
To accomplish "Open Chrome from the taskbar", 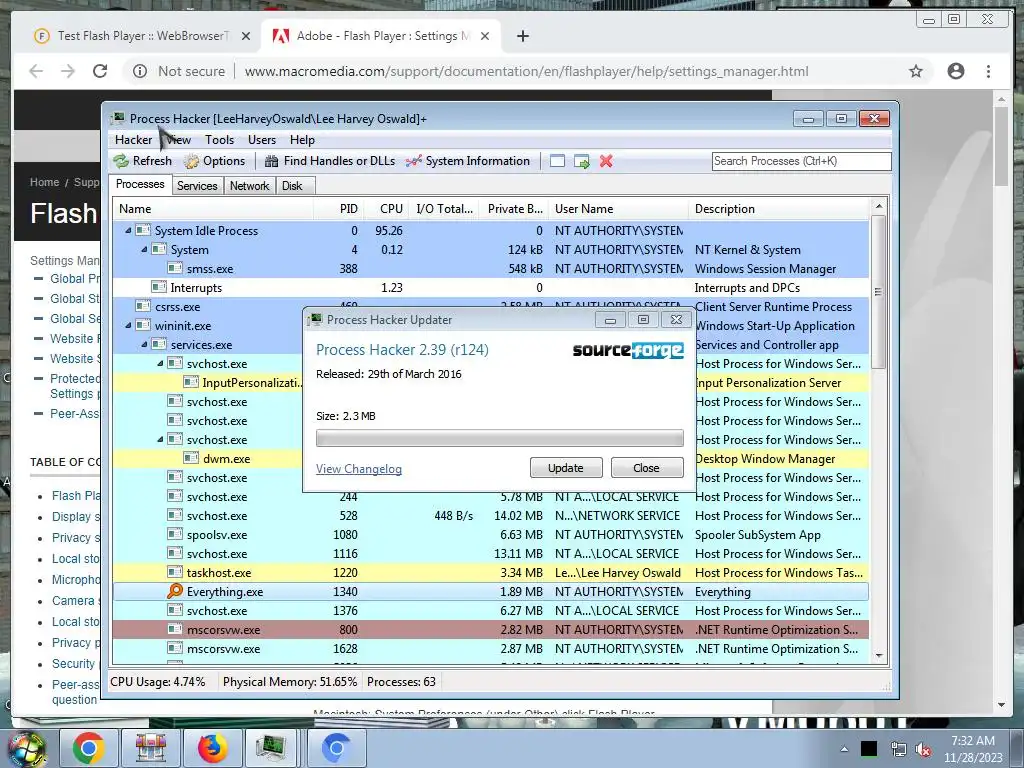I will (x=89, y=748).
